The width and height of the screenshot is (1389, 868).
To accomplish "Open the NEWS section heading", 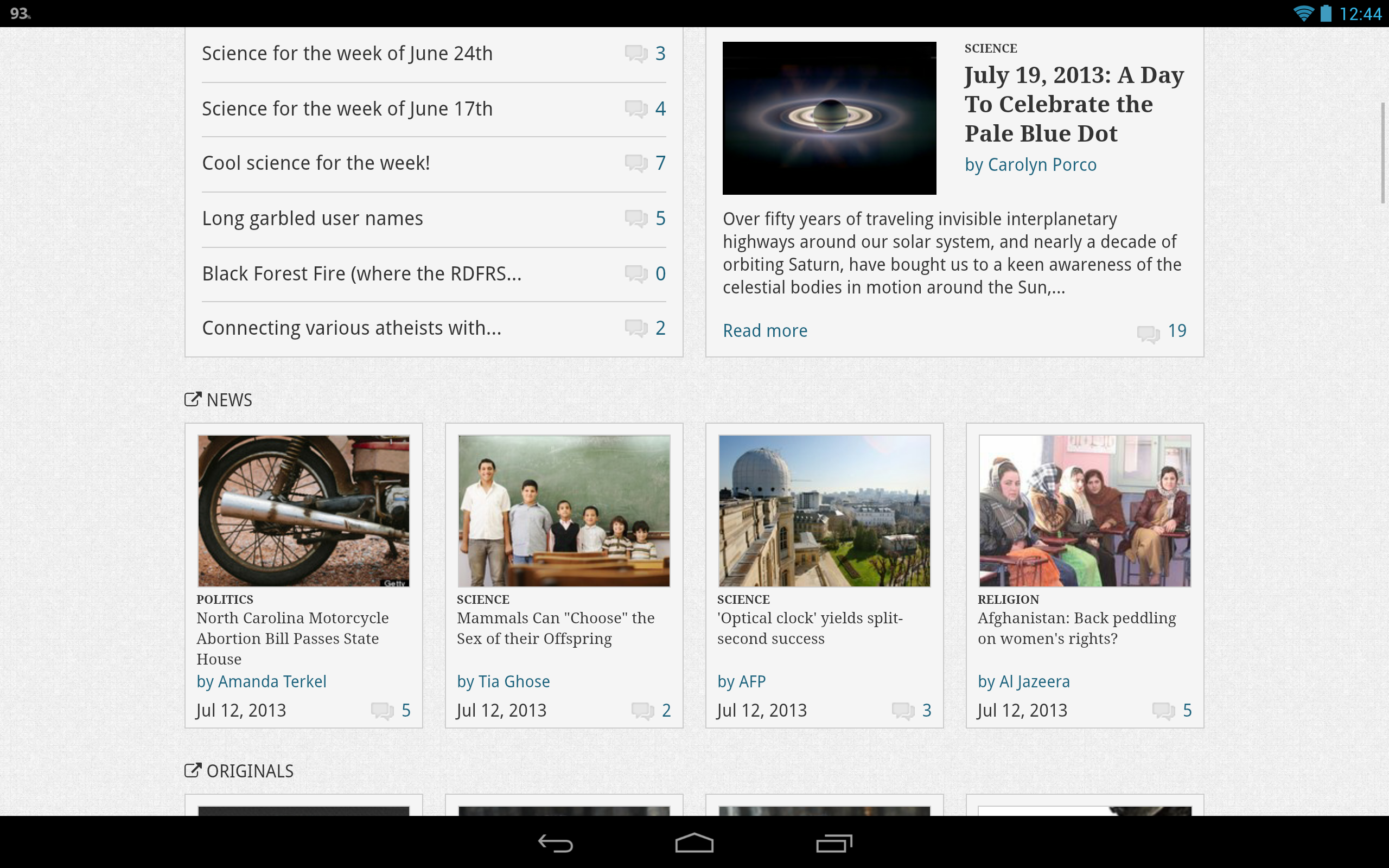I will (229, 400).
